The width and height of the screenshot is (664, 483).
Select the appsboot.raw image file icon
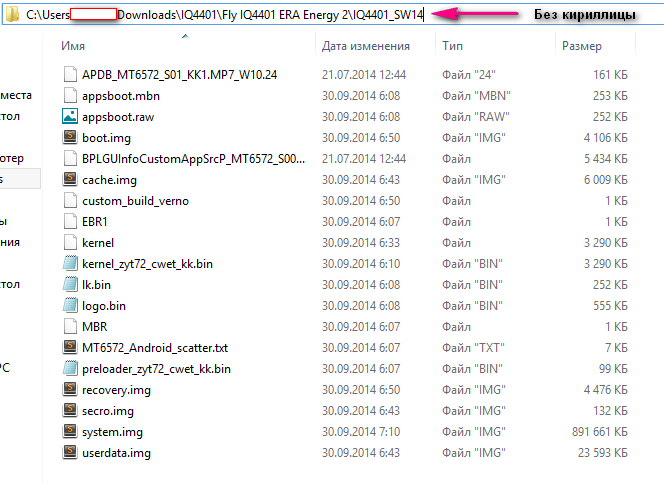point(69,116)
